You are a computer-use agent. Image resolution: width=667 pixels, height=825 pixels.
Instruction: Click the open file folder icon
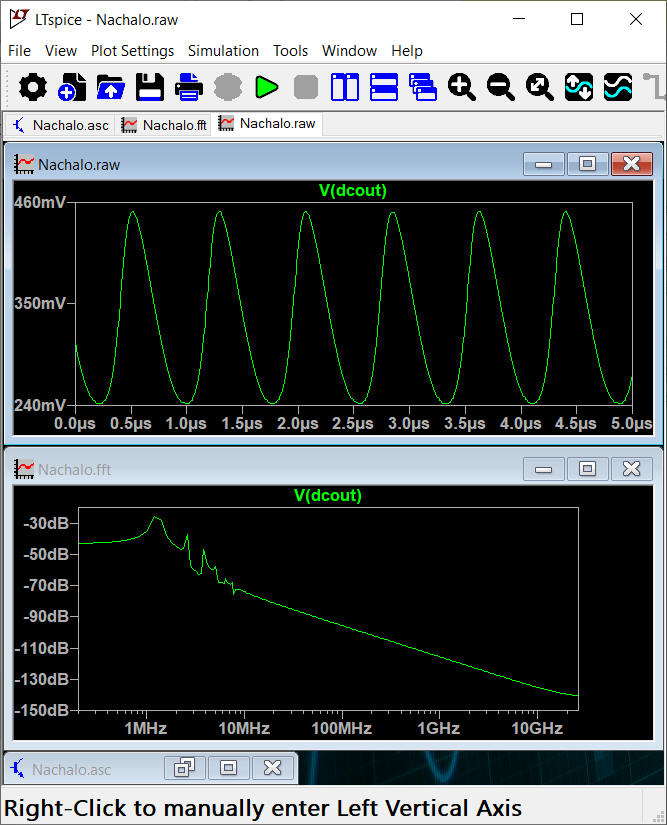point(110,87)
